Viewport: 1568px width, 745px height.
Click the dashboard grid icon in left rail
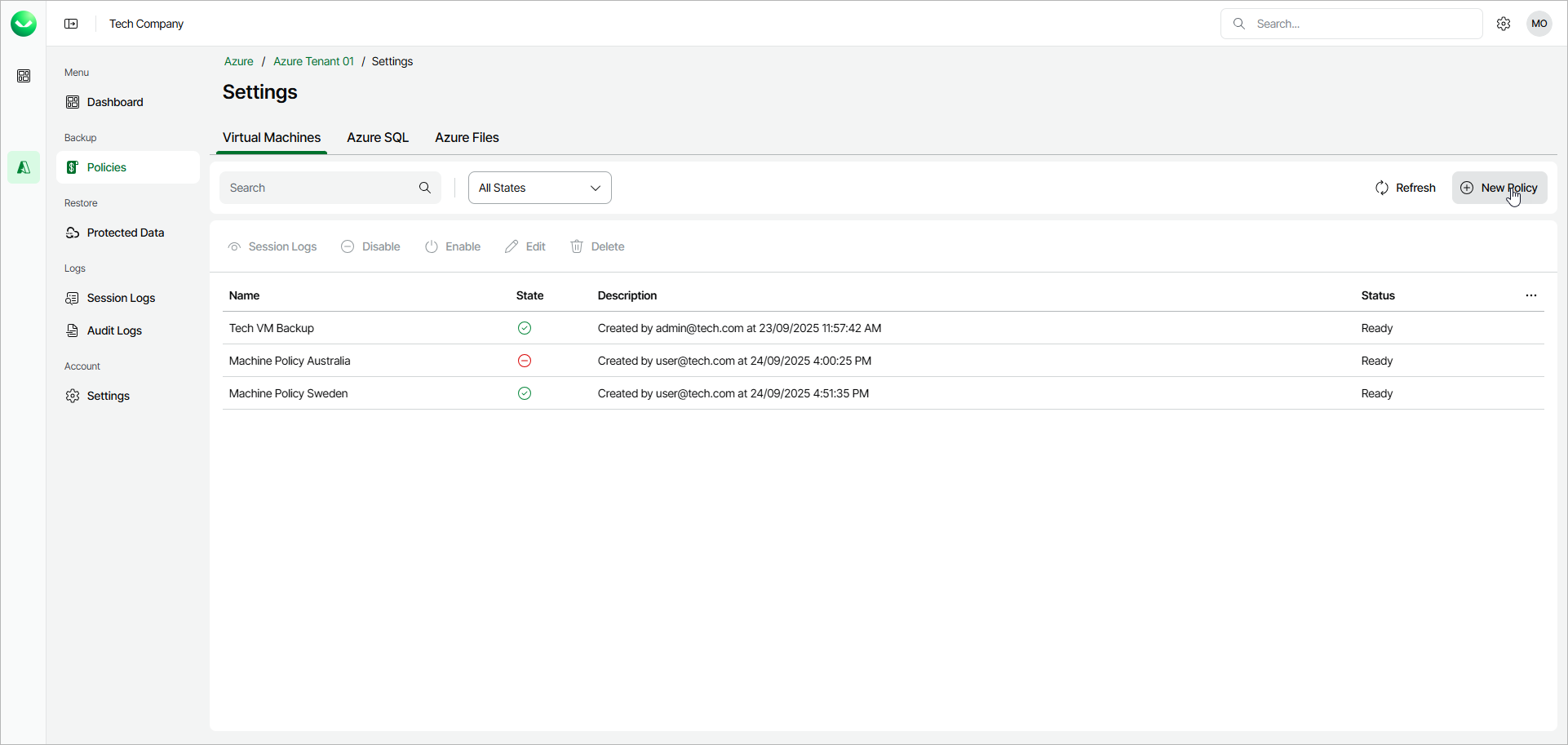point(24,76)
